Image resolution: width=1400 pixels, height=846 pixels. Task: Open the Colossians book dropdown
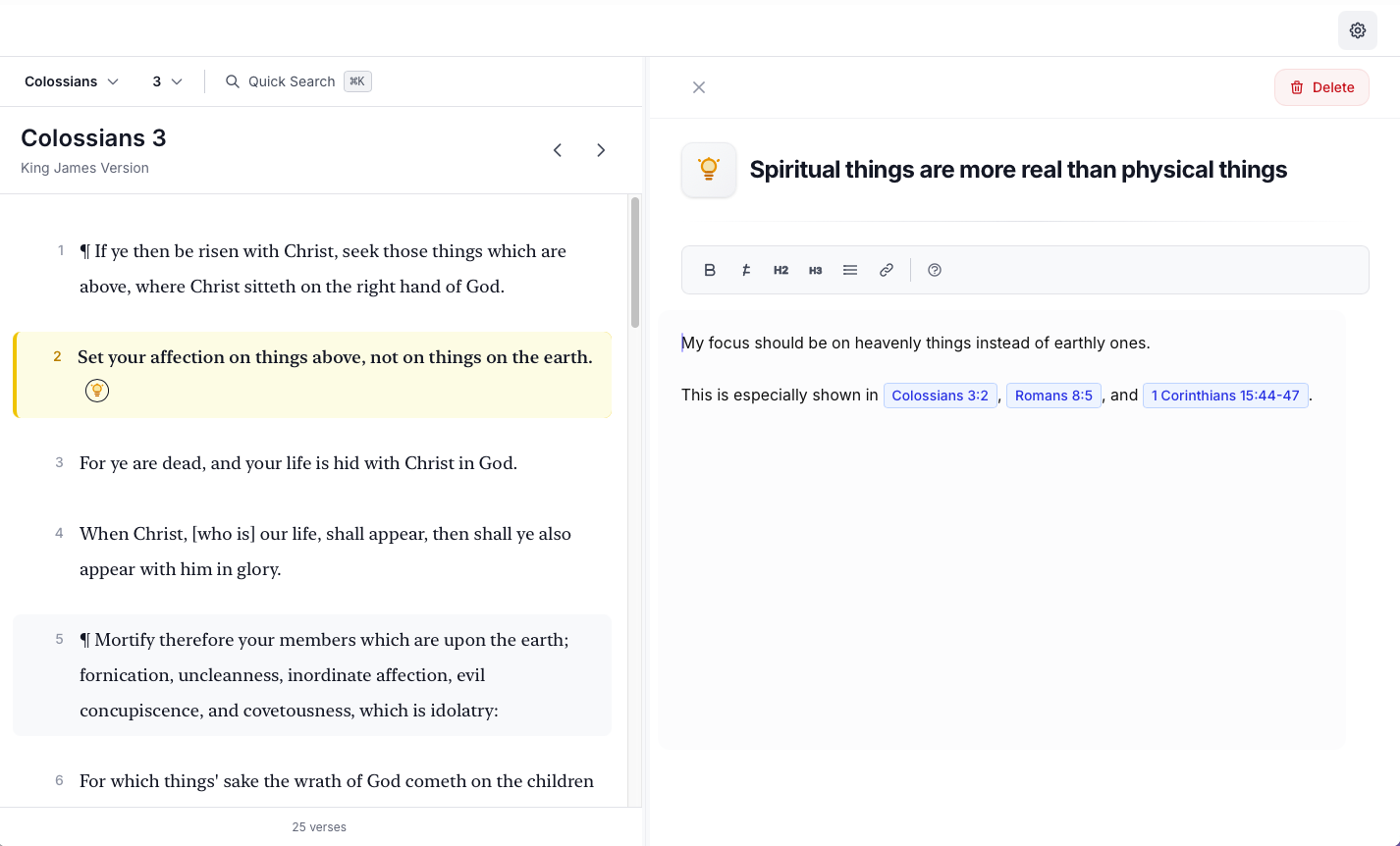tap(70, 81)
